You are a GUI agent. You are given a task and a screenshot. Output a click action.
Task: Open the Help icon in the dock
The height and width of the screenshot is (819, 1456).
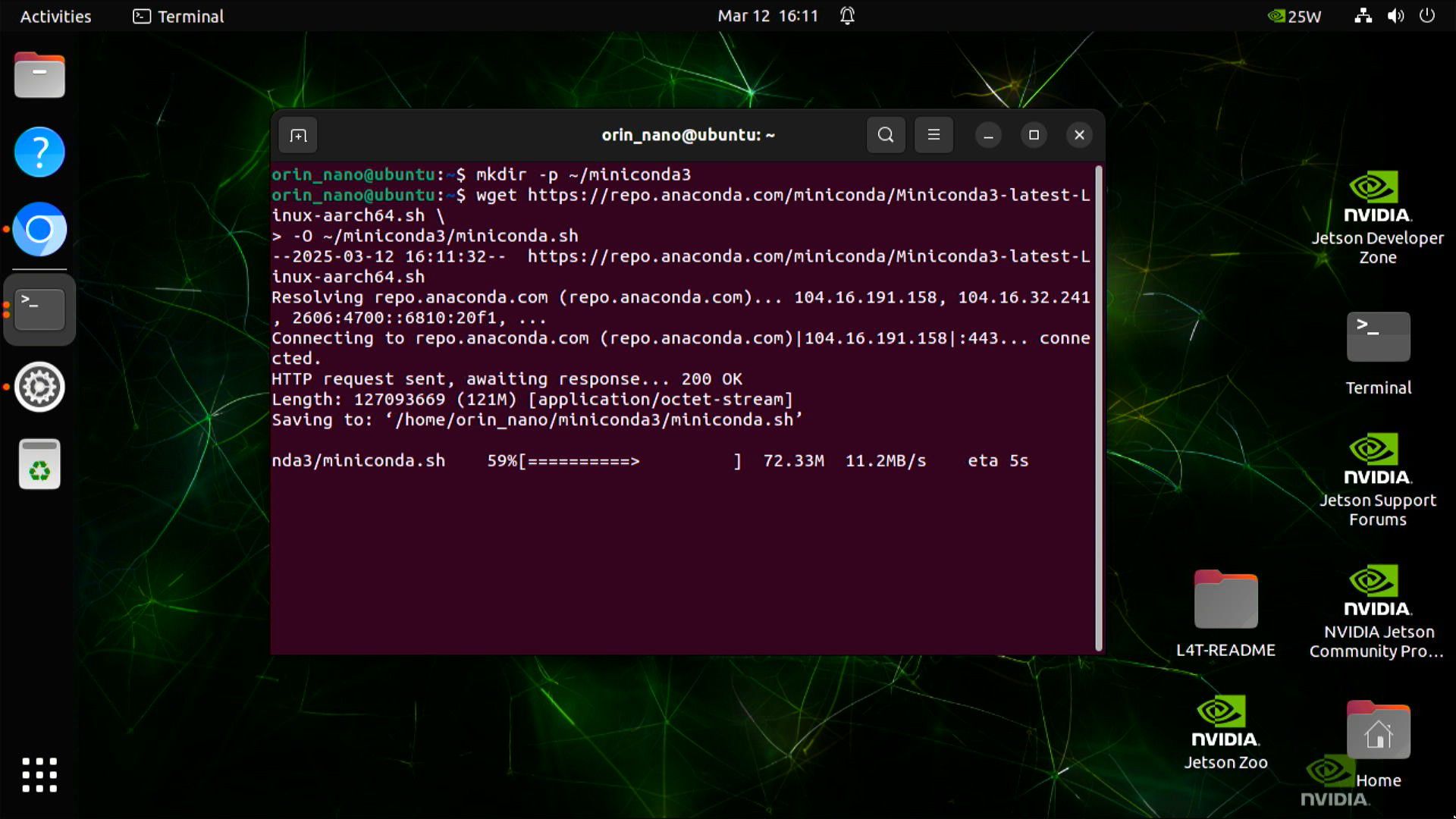(39, 152)
